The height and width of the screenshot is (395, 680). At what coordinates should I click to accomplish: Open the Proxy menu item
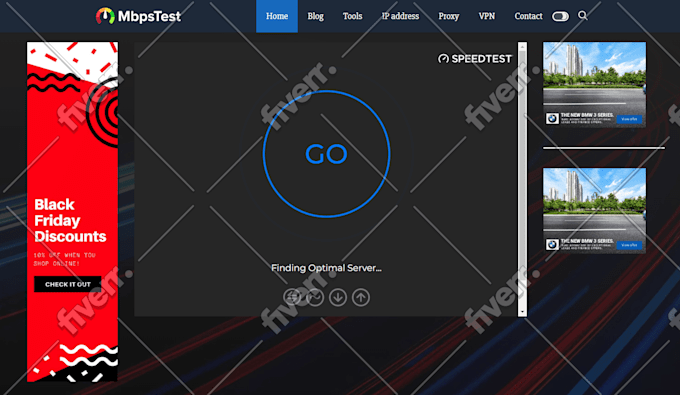(448, 16)
